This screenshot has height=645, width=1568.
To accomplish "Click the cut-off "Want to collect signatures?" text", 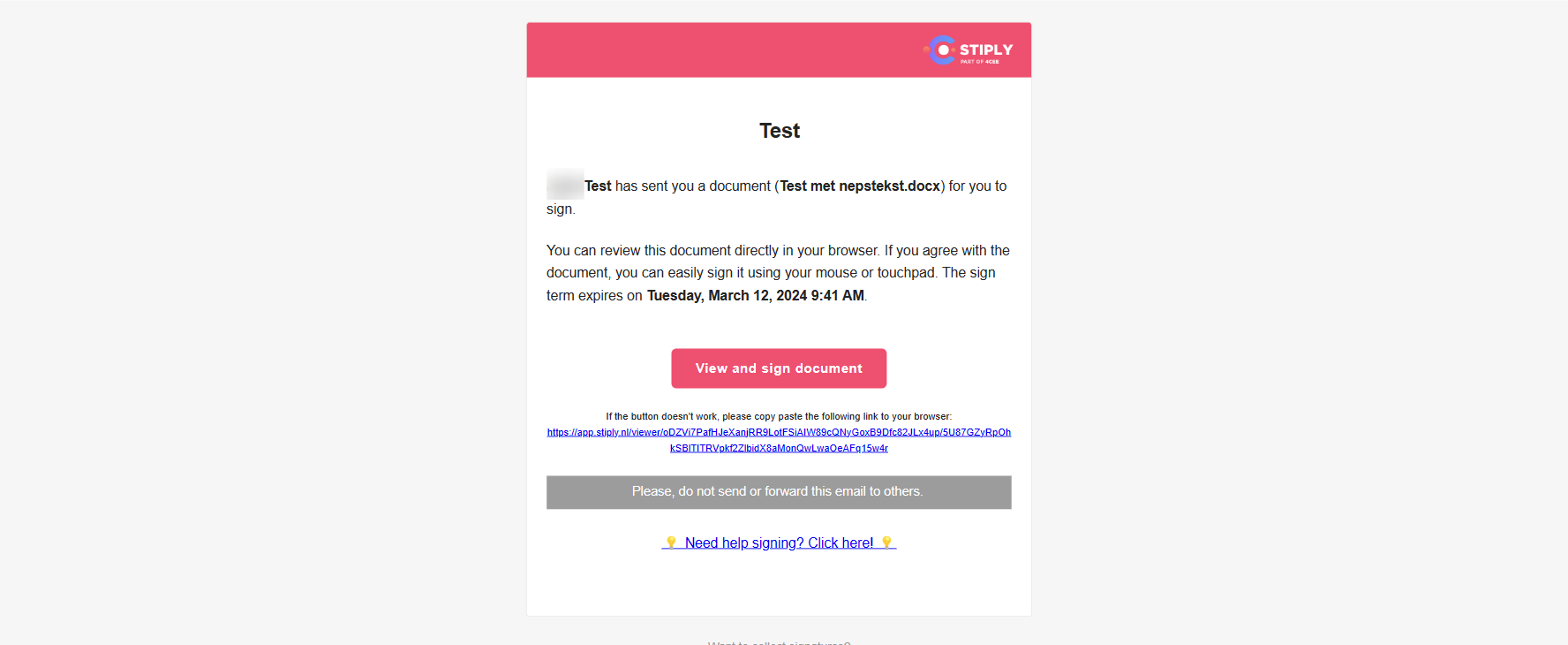I will click(x=779, y=641).
